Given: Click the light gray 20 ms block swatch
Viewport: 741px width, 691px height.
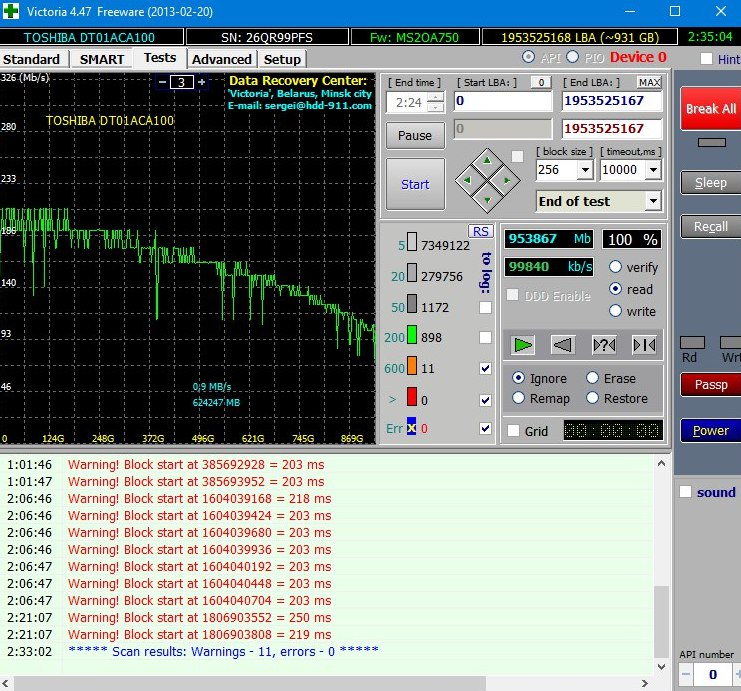Looking at the screenshot, I should [x=412, y=273].
